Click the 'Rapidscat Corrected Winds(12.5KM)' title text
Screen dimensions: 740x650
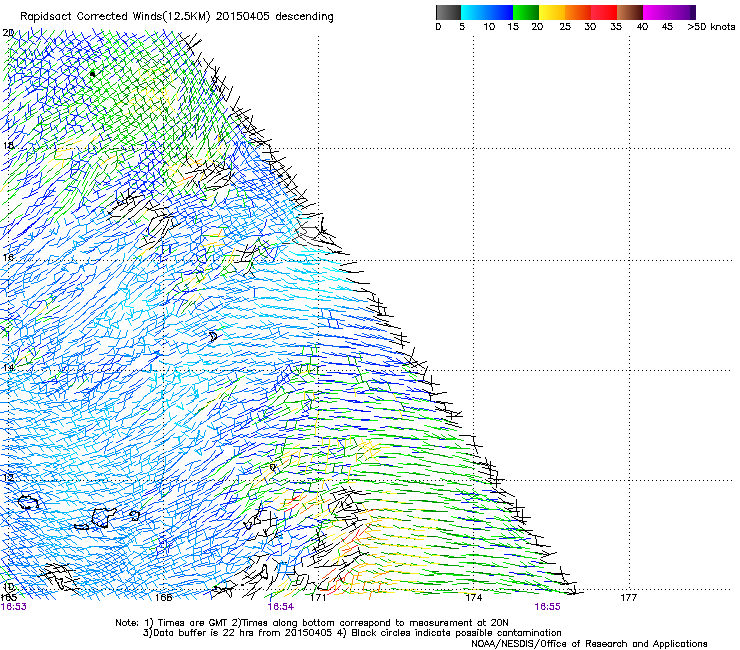[x=115, y=17]
